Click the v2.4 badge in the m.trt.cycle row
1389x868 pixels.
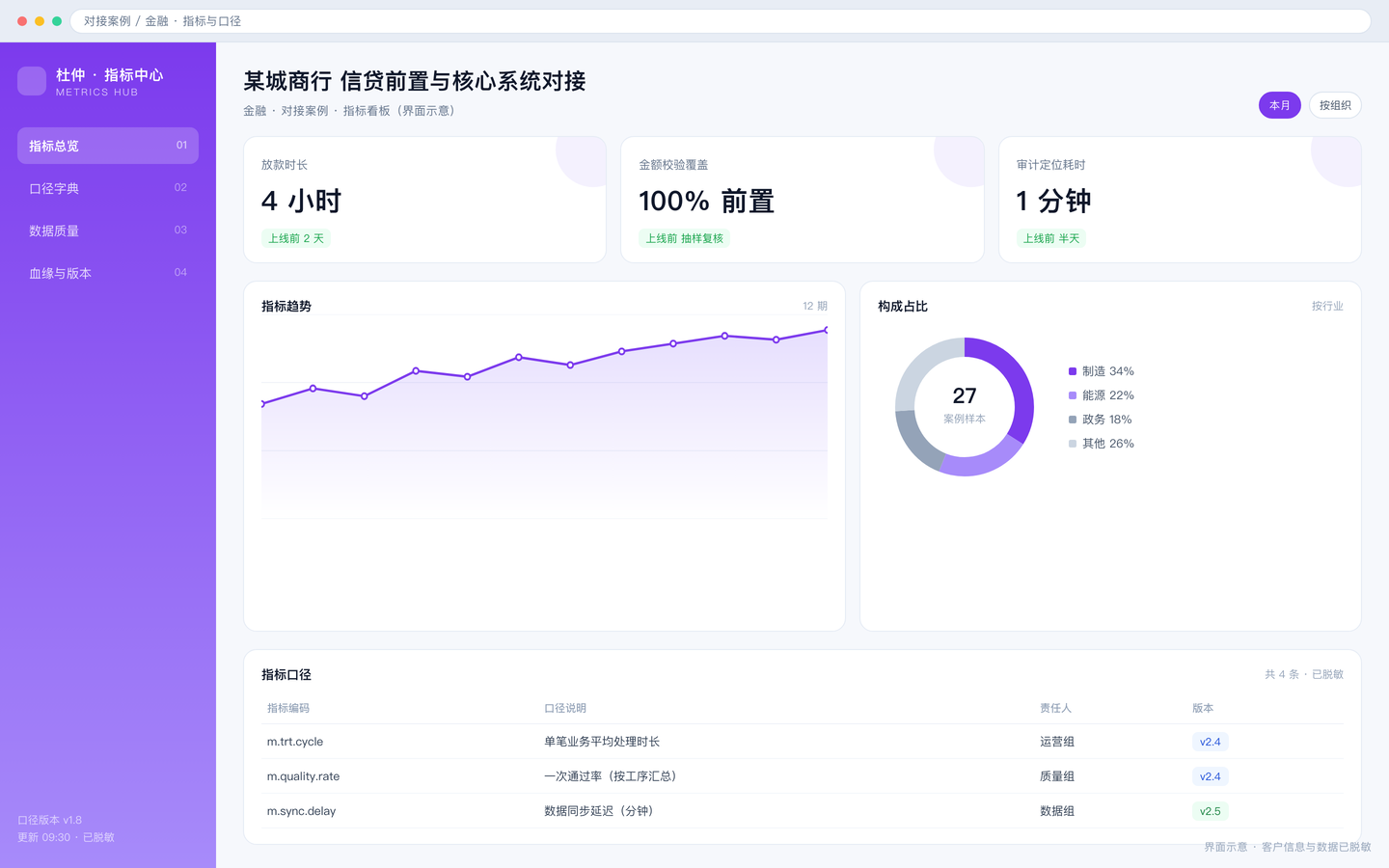(1211, 742)
